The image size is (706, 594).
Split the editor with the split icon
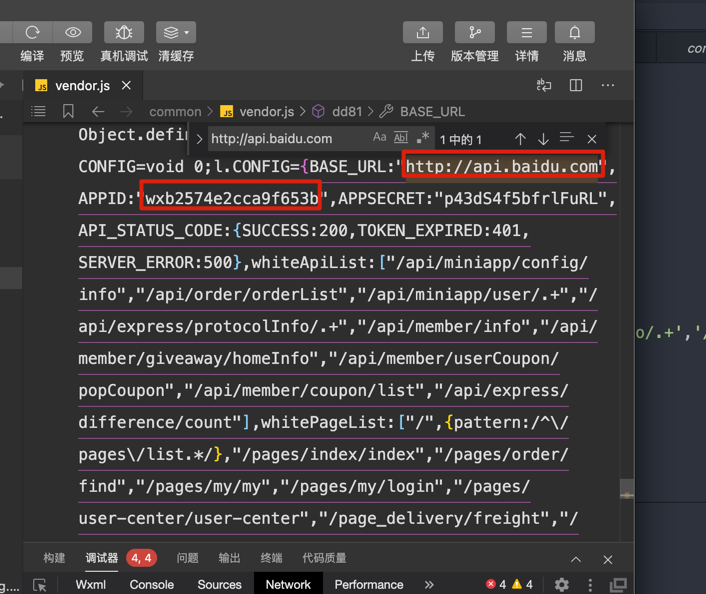tap(576, 85)
